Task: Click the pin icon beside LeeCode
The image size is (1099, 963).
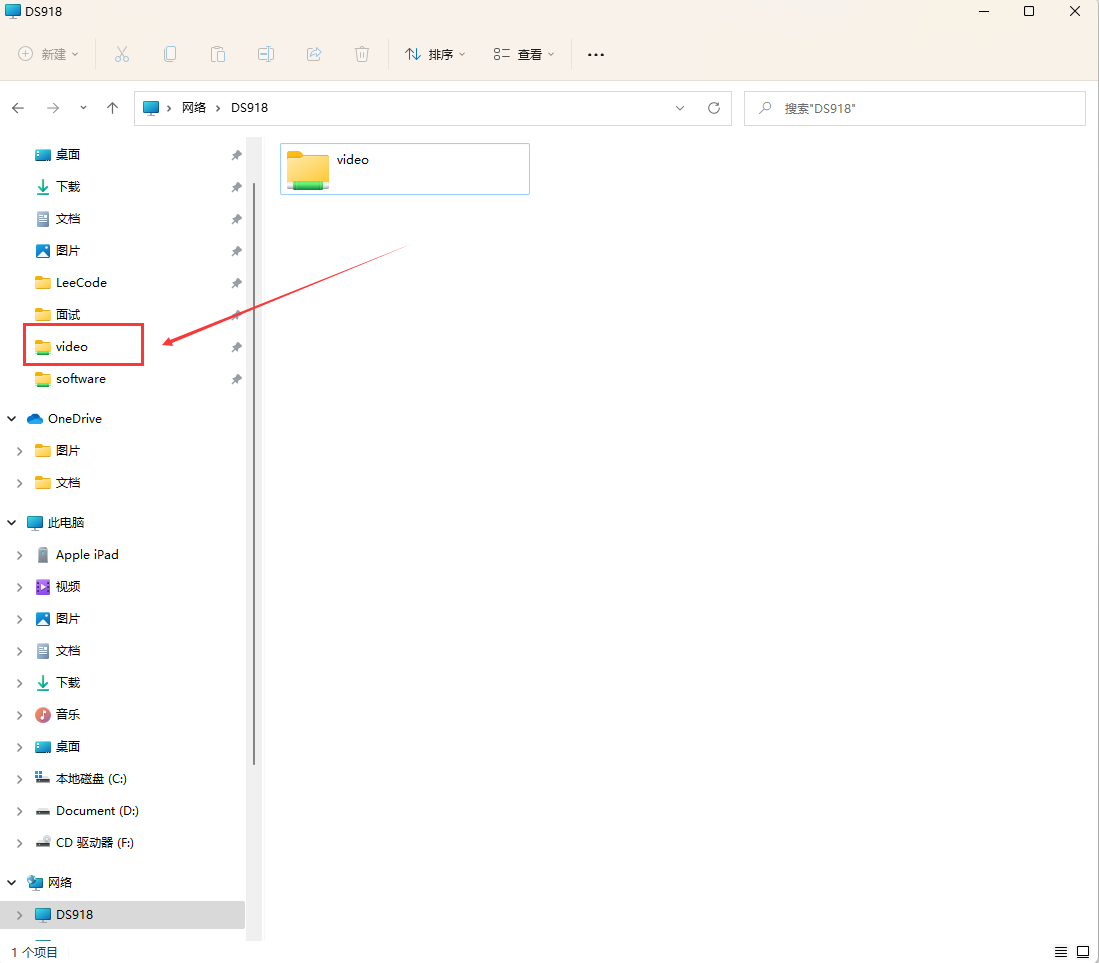Action: pos(237,283)
